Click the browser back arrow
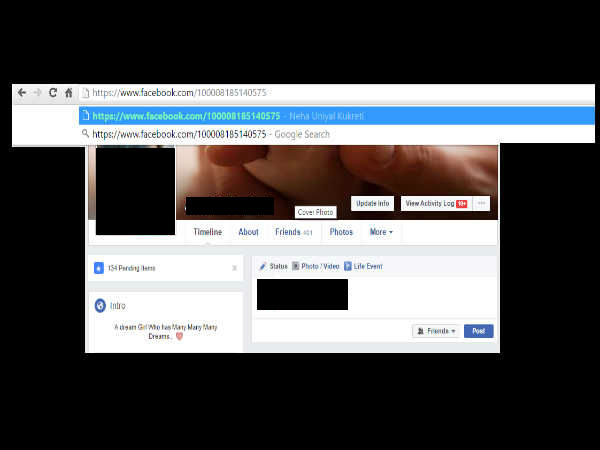The image size is (600, 450). (x=22, y=93)
